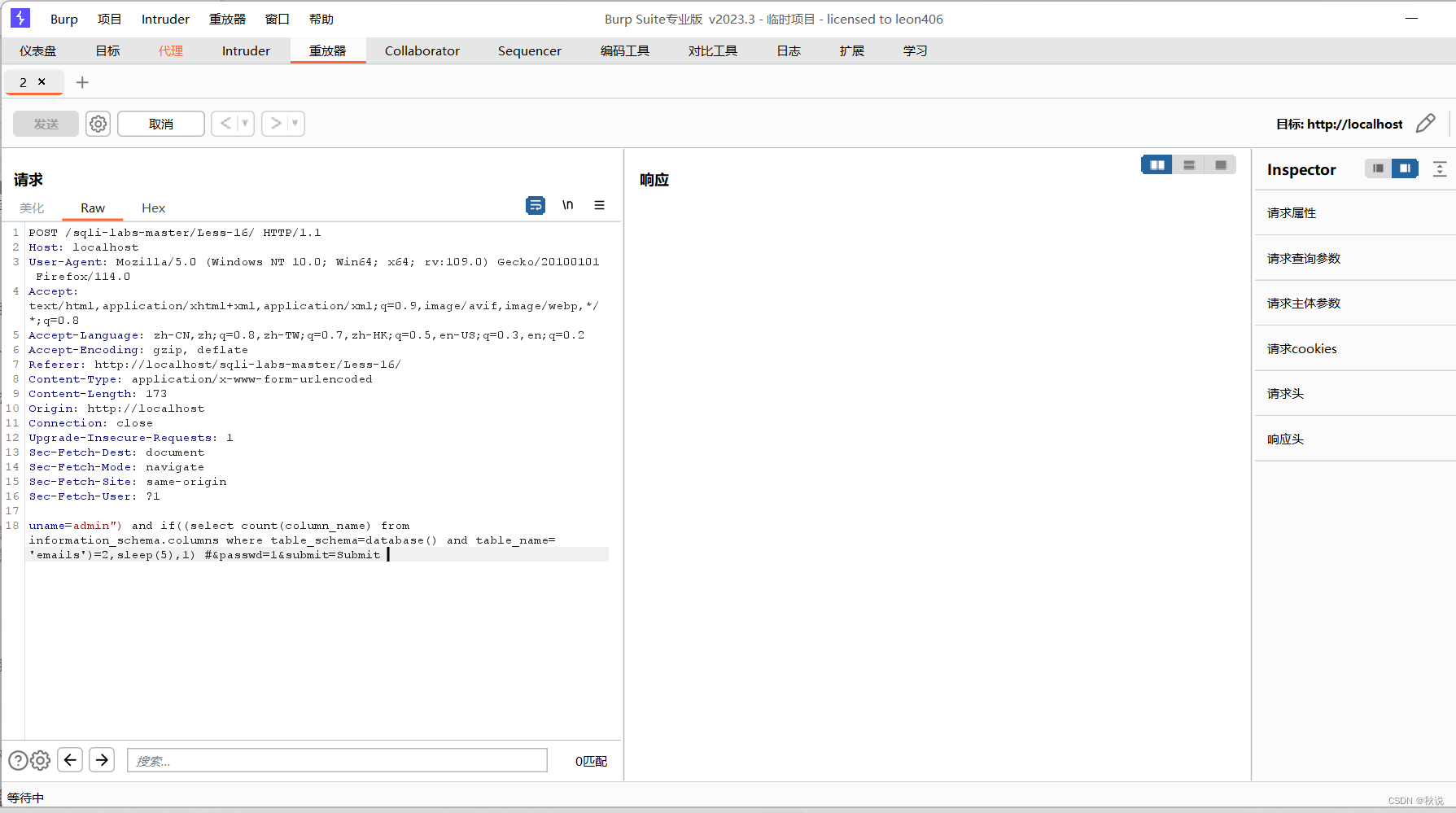The height and width of the screenshot is (813, 1456).
Task: Go forward to next request in history
Action: tap(276, 124)
